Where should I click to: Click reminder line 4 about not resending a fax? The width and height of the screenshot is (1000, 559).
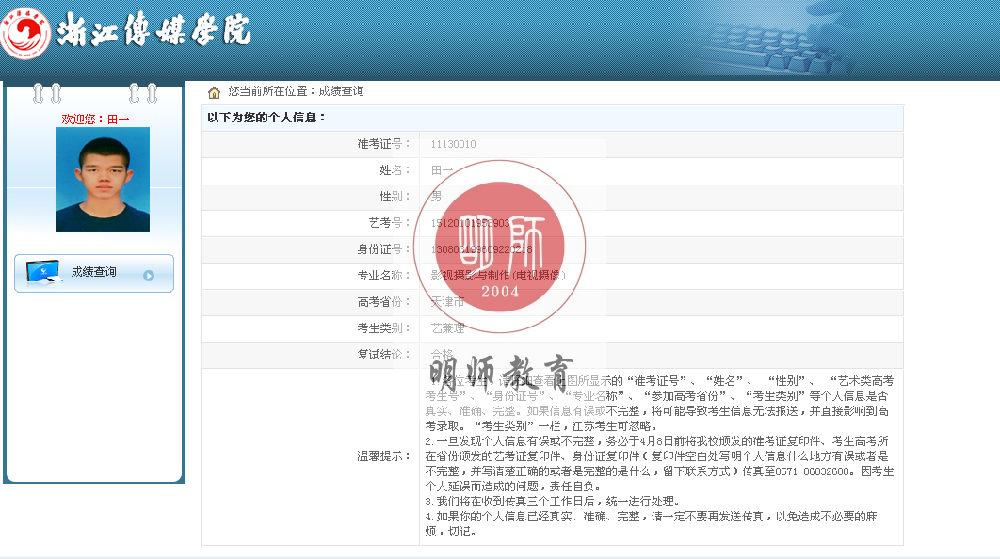[x=651, y=523]
